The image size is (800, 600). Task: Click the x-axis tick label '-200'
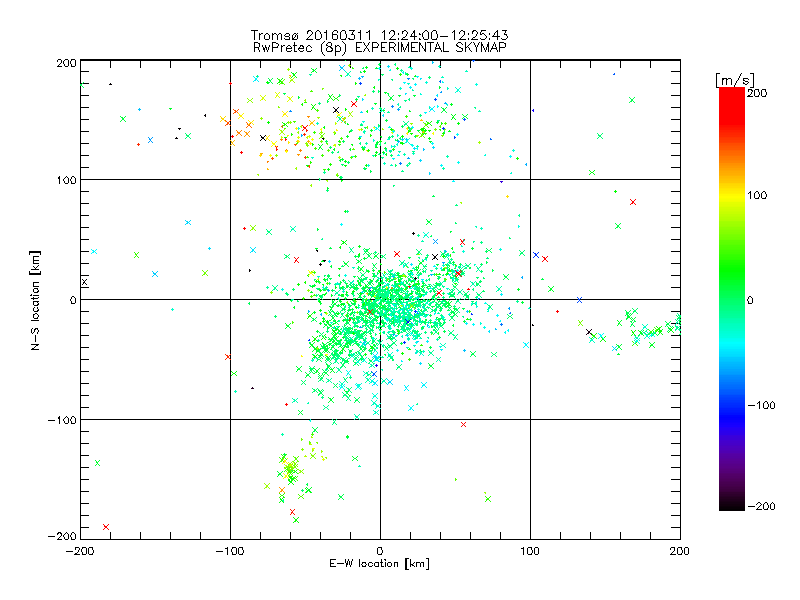[80, 551]
